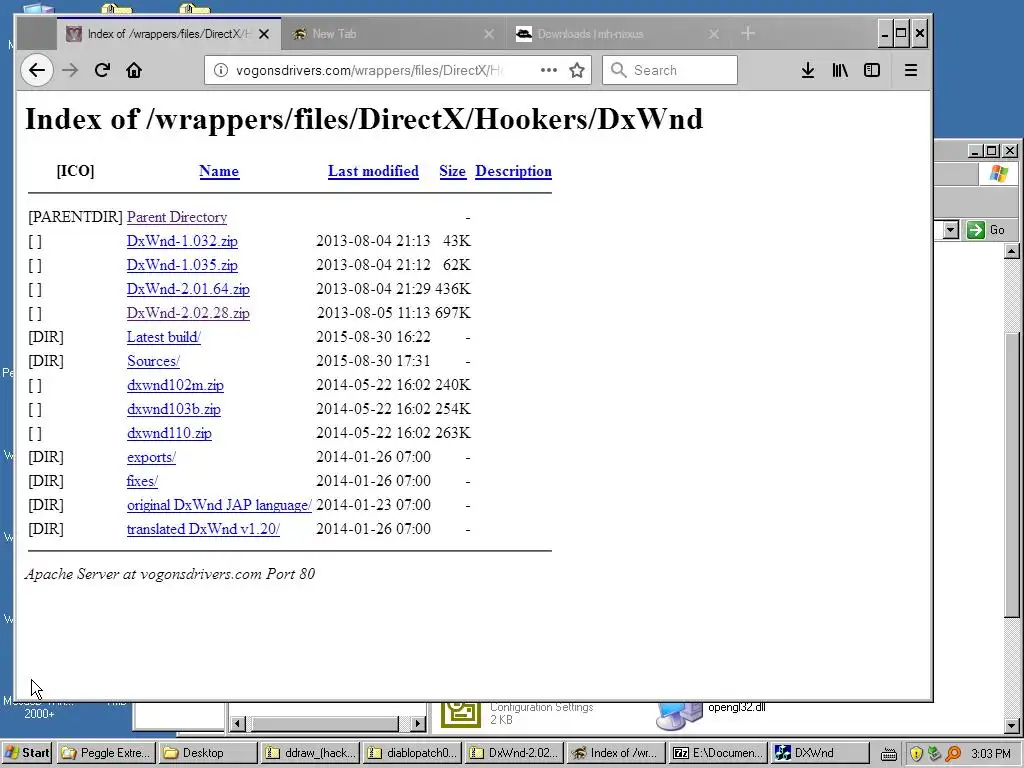Image resolution: width=1024 pixels, height=768 pixels.
Task: Open the Sources/ folder
Action: click(153, 361)
